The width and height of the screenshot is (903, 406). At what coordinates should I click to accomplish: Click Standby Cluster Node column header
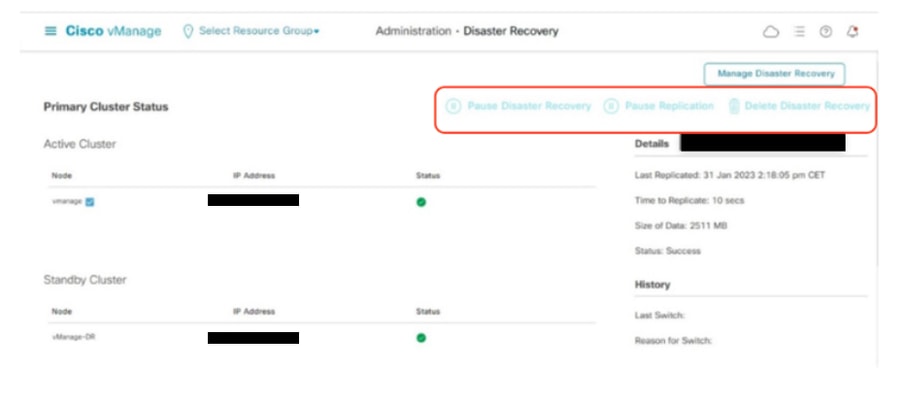[62, 312]
